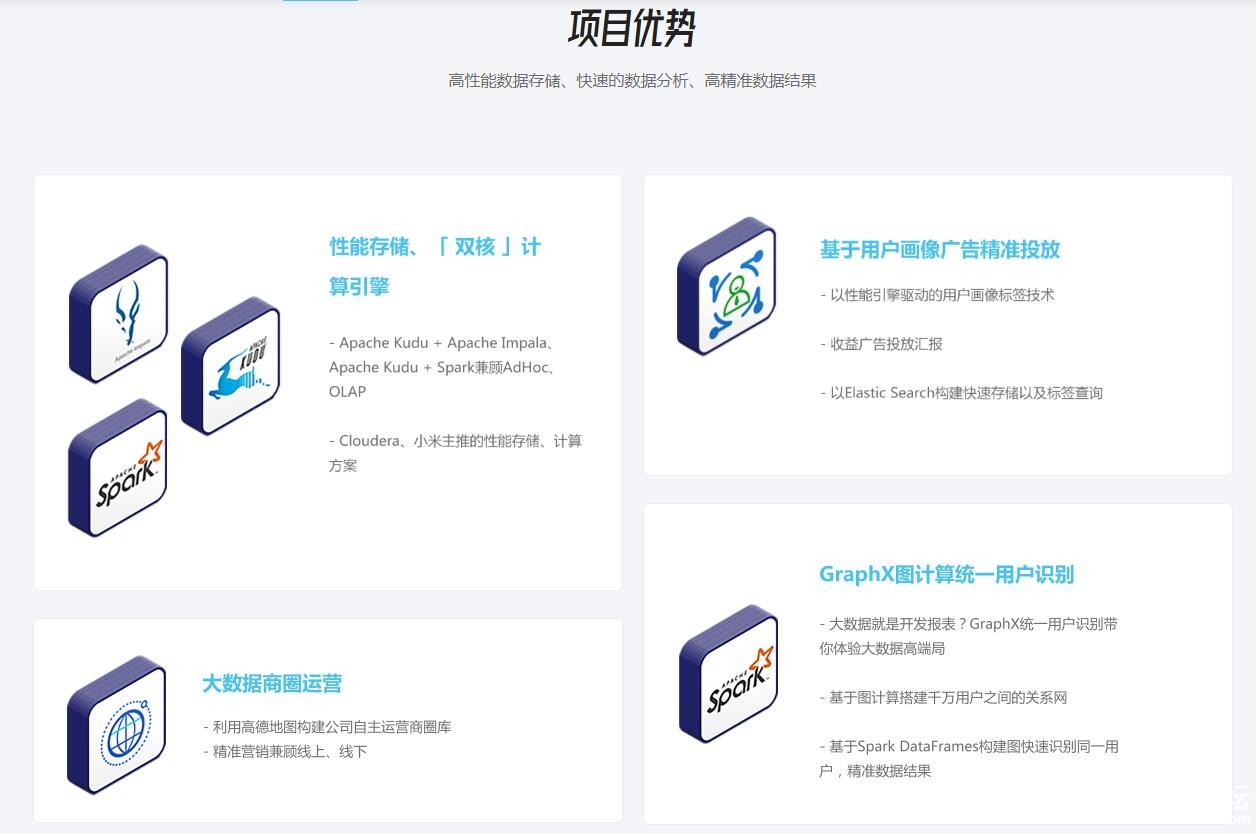Click the Spark icon in GraphX card
The image size is (1256, 834).
point(728,673)
